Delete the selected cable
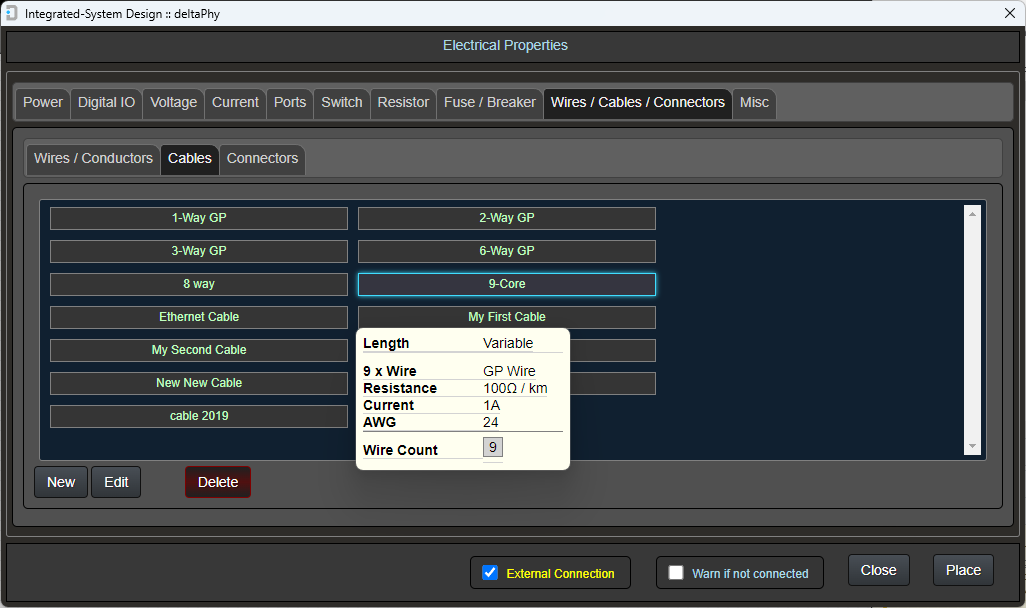The width and height of the screenshot is (1026, 608). pyautogui.click(x=218, y=482)
